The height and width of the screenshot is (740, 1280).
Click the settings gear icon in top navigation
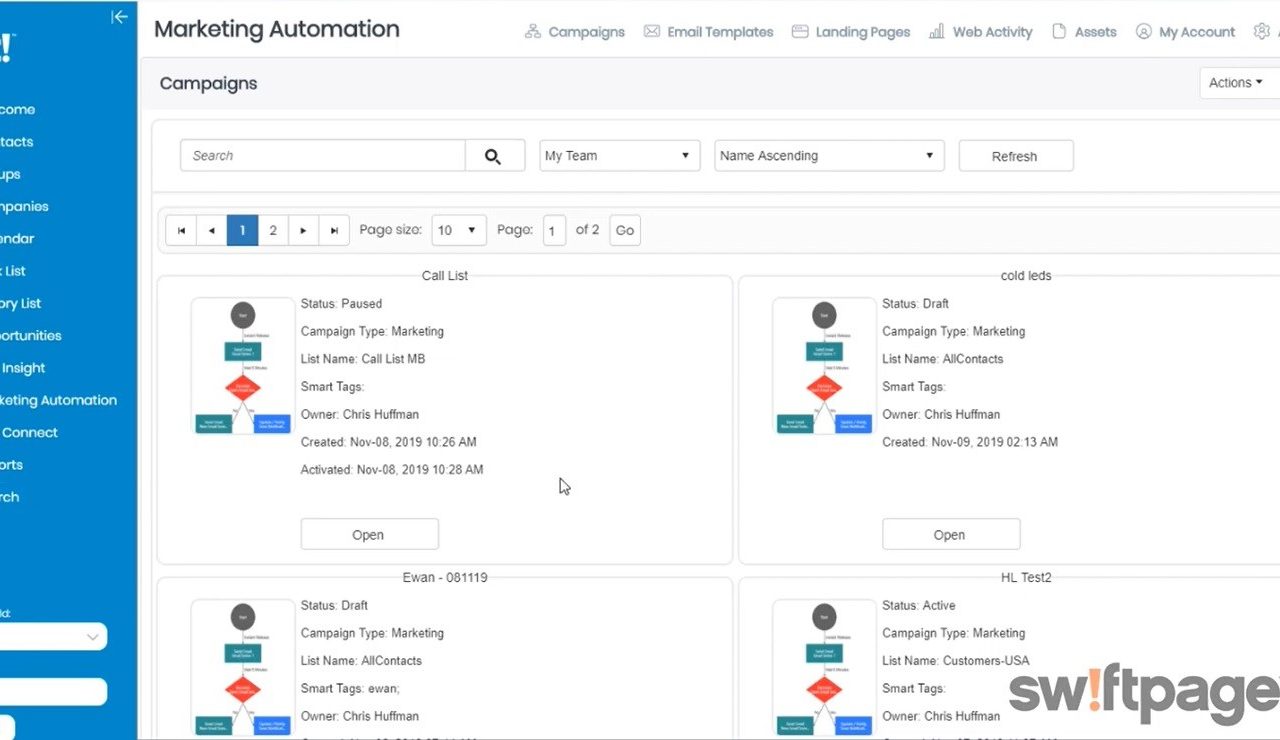click(x=1260, y=32)
